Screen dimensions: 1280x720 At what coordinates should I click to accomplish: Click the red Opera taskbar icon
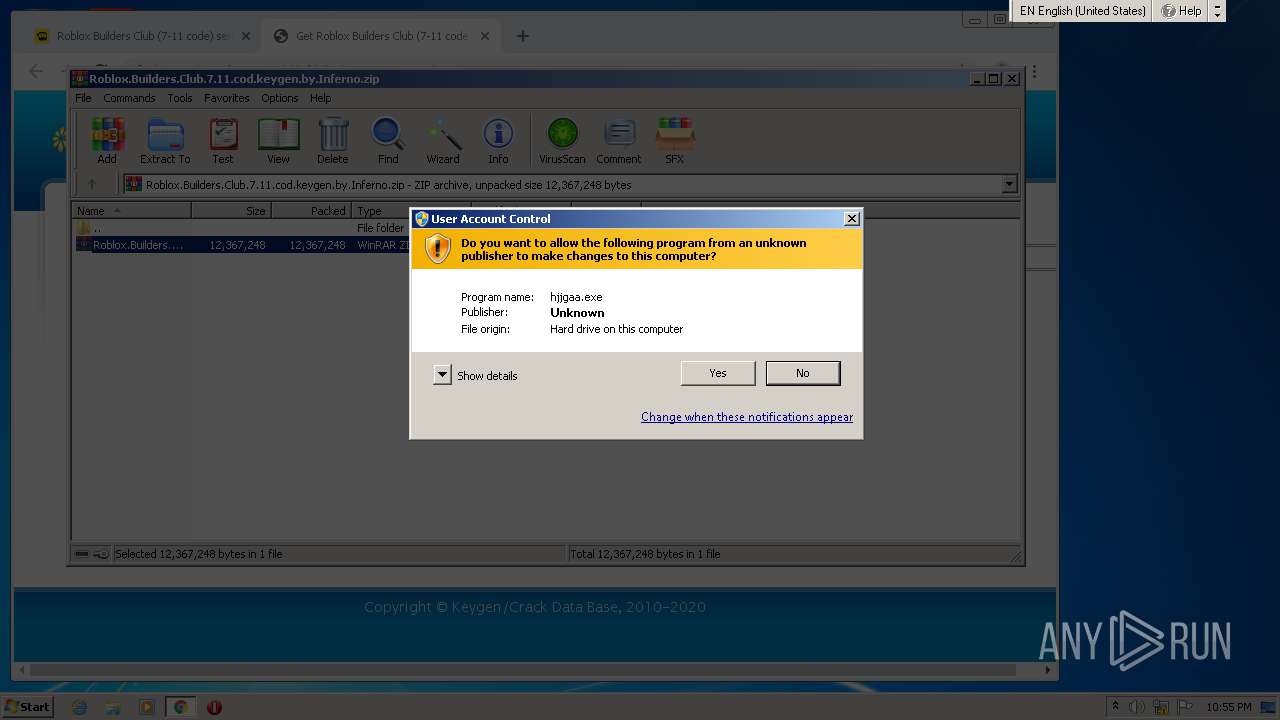pyautogui.click(x=214, y=707)
